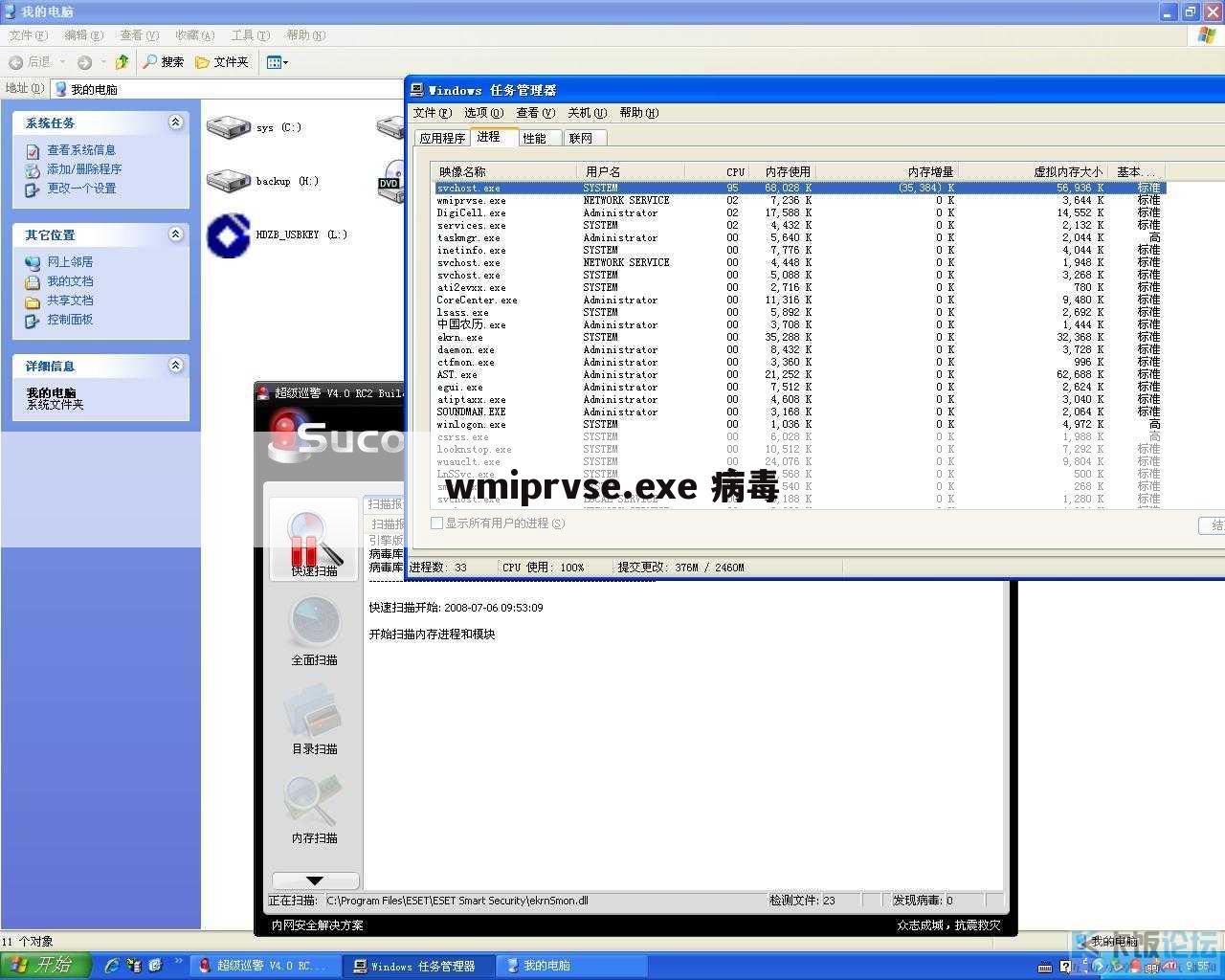Select the CoreCenter.exe process row
The image size is (1225, 980).
pos(800,301)
